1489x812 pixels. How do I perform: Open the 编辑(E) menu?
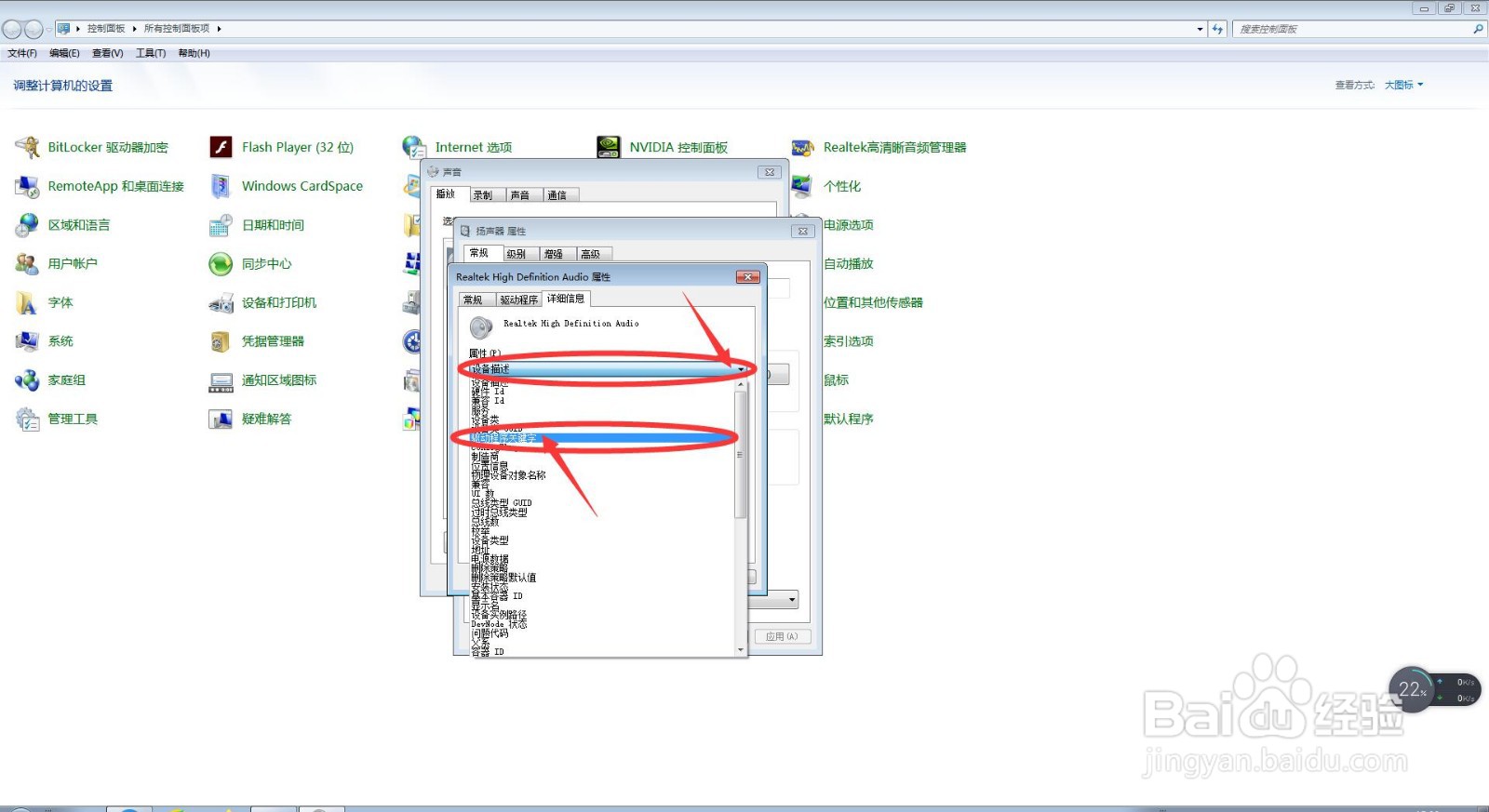coord(64,53)
